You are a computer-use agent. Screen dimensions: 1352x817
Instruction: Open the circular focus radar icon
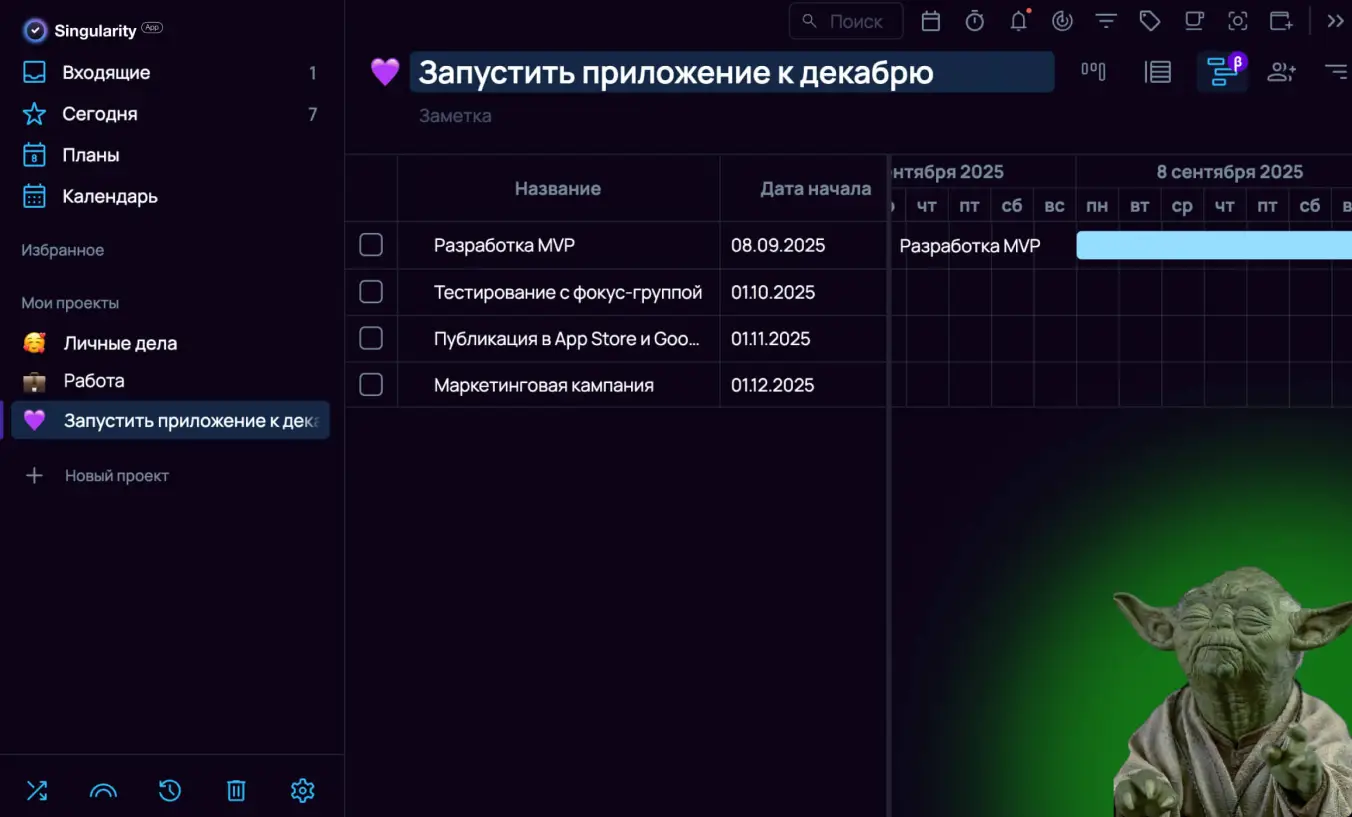coord(1062,21)
